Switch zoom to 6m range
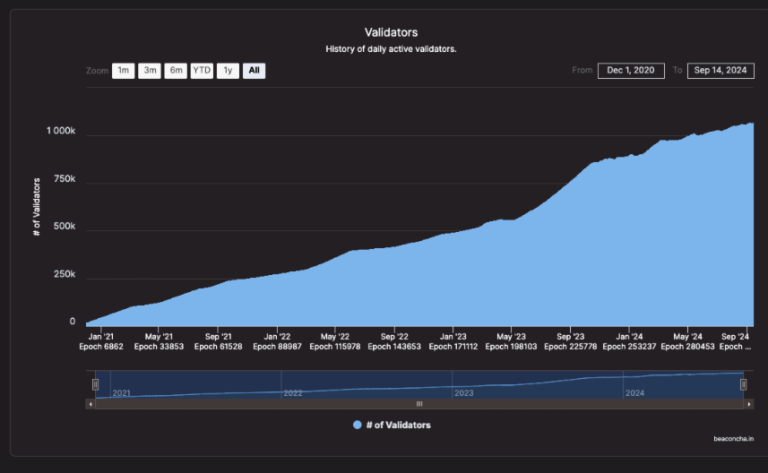Image resolution: width=768 pixels, height=473 pixels. point(176,71)
